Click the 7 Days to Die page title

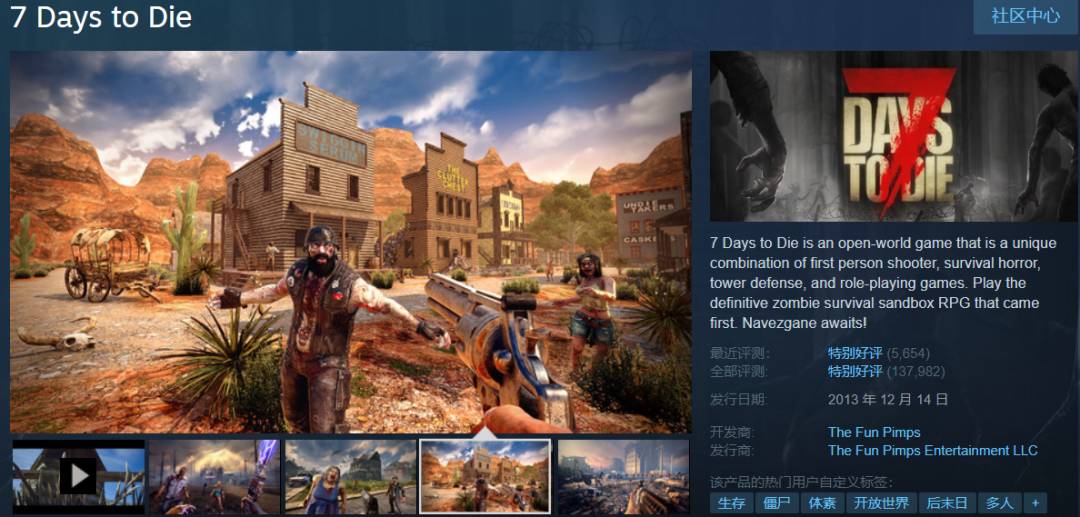click(x=101, y=17)
